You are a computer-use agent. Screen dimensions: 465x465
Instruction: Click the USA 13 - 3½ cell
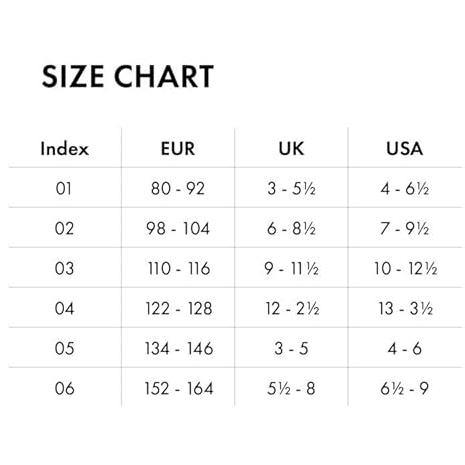click(x=405, y=308)
